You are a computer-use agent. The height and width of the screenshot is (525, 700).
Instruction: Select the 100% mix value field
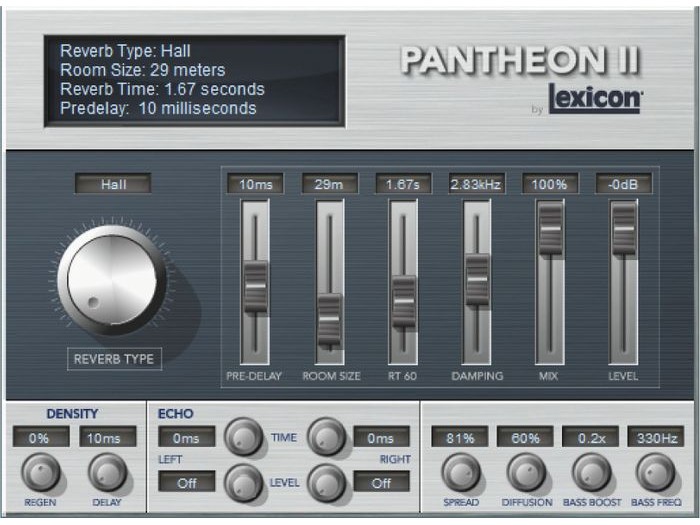coord(550,184)
